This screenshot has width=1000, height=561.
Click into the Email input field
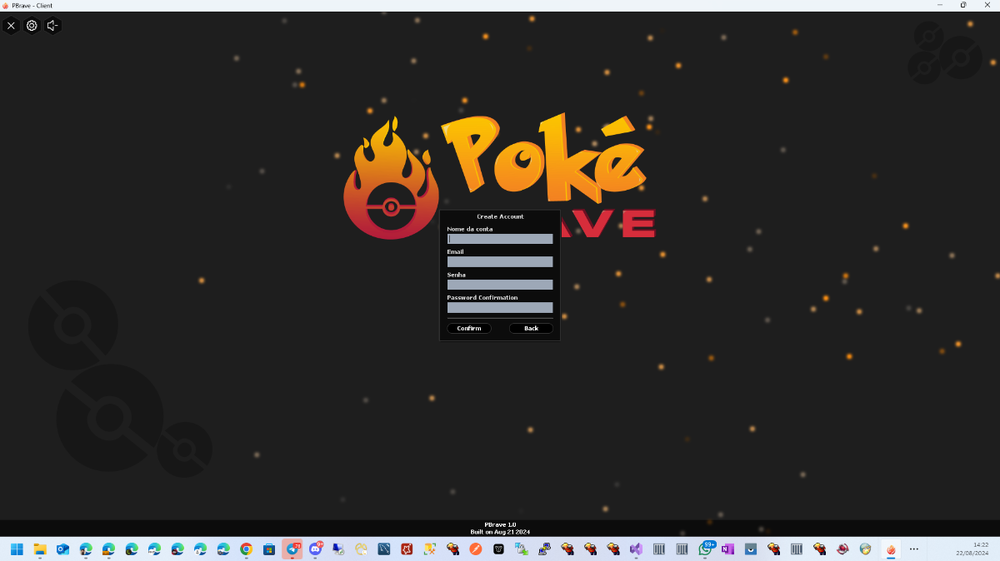(500, 262)
